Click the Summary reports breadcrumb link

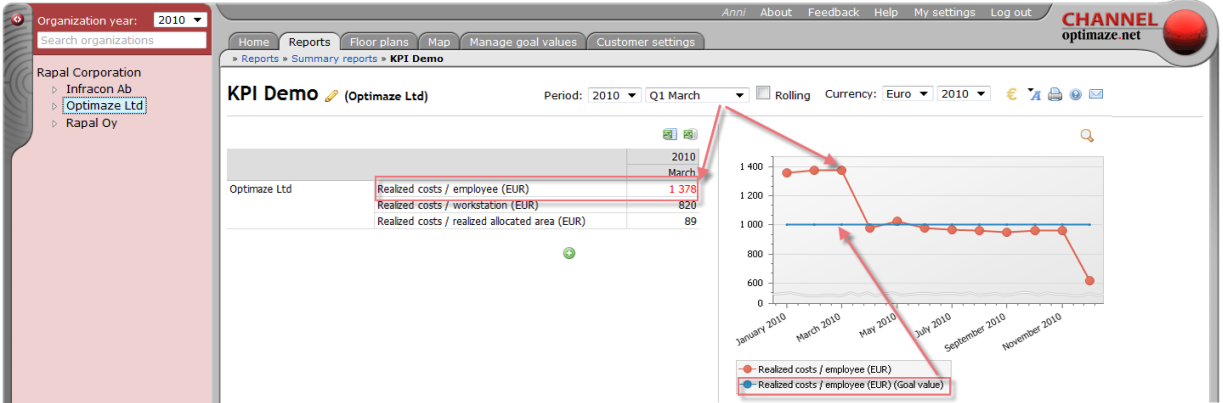click(x=334, y=59)
